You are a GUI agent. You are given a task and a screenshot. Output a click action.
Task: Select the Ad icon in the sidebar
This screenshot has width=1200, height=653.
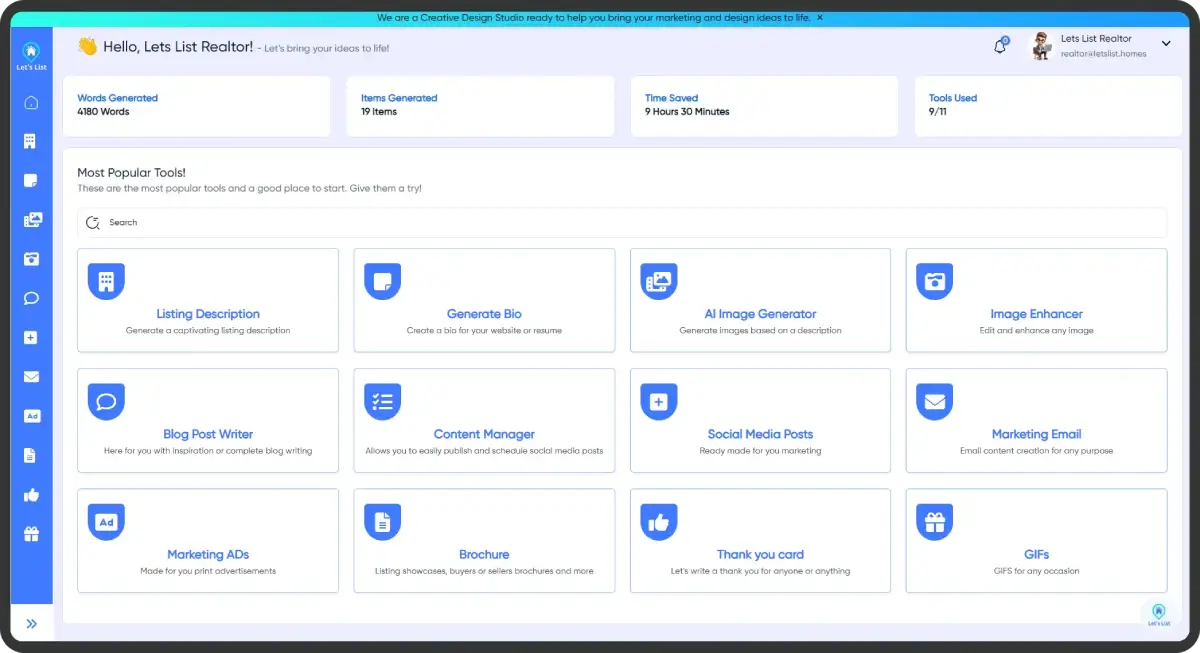[x=31, y=416]
